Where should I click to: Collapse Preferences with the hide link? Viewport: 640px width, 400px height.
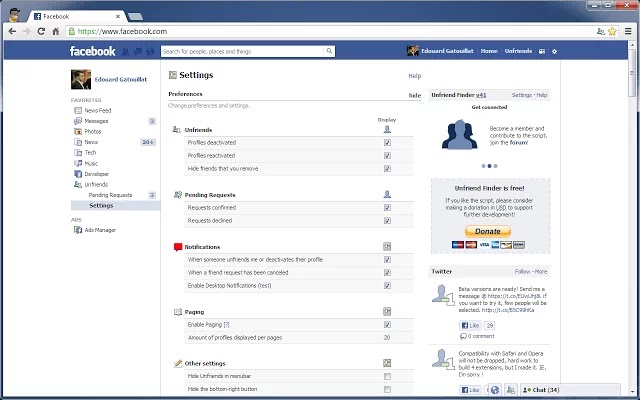coord(415,95)
